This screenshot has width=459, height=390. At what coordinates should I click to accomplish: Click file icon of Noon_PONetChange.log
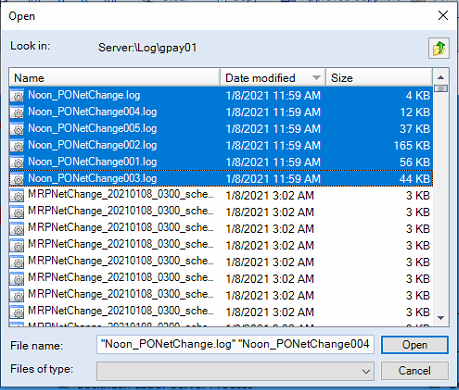pyautogui.click(x=17, y=95)
